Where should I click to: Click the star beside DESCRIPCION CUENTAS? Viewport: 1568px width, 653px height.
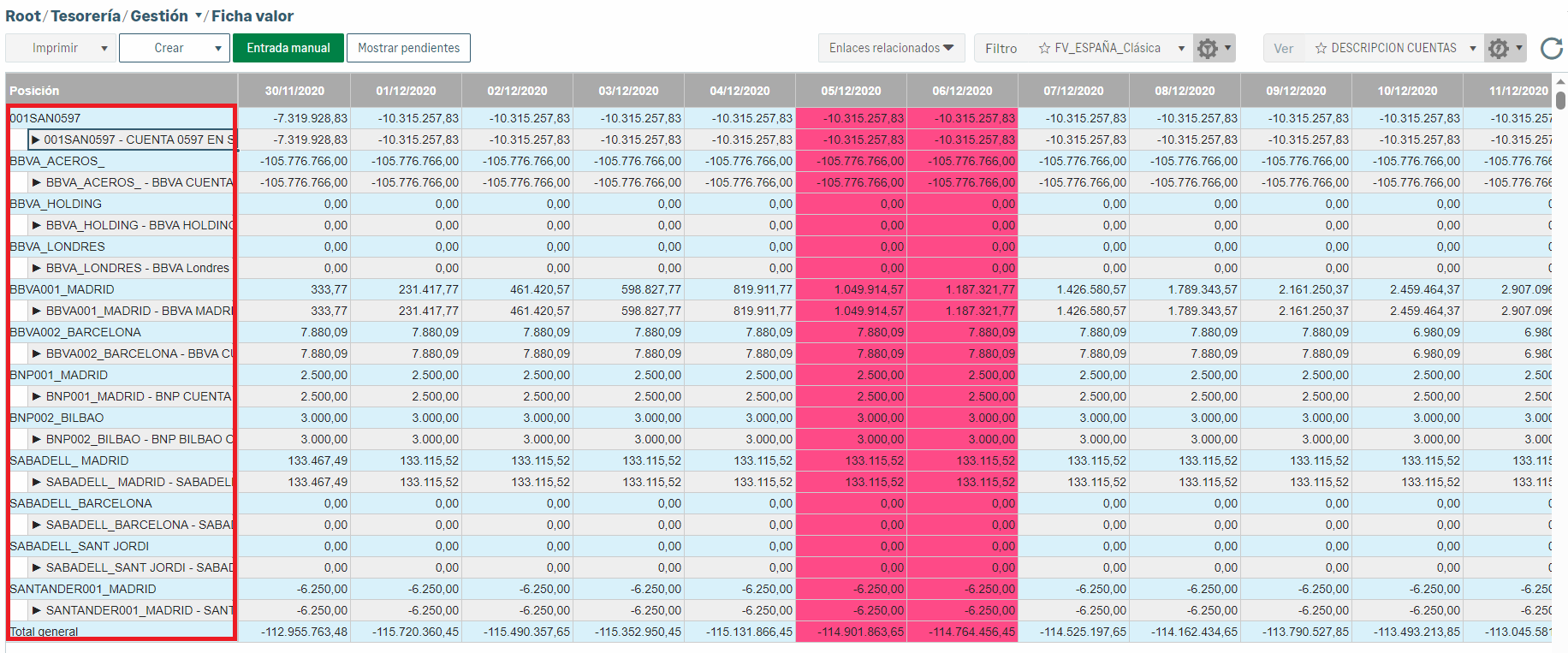pos(1321,49)
